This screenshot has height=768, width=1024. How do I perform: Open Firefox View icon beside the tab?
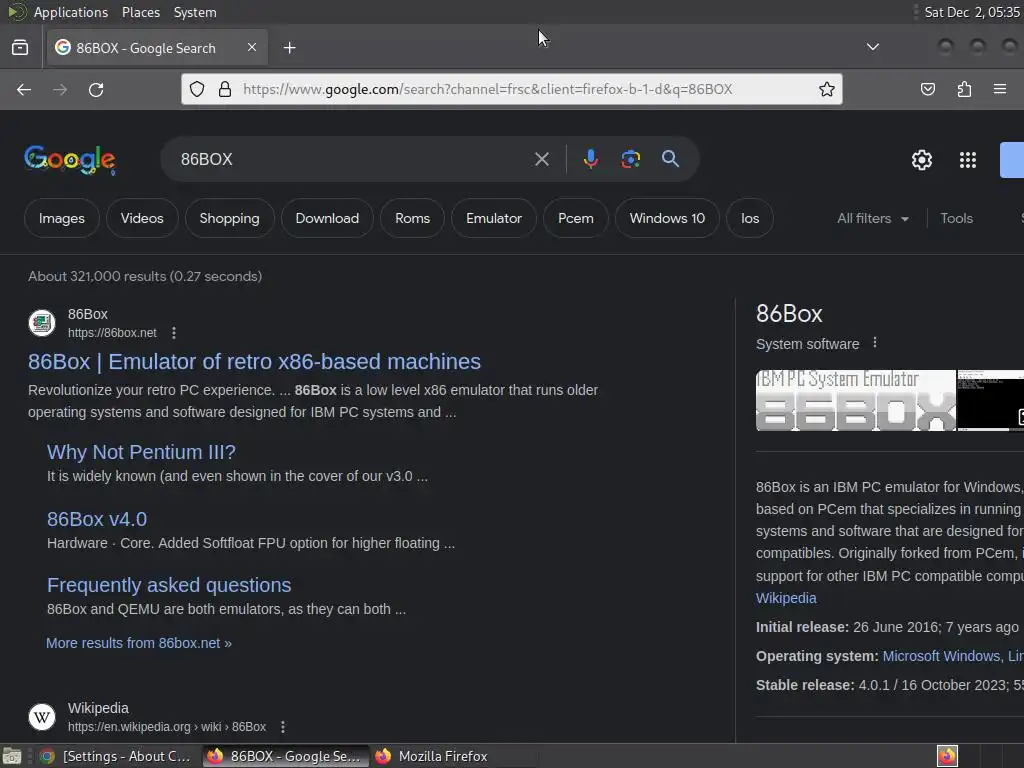pos(20,48)
